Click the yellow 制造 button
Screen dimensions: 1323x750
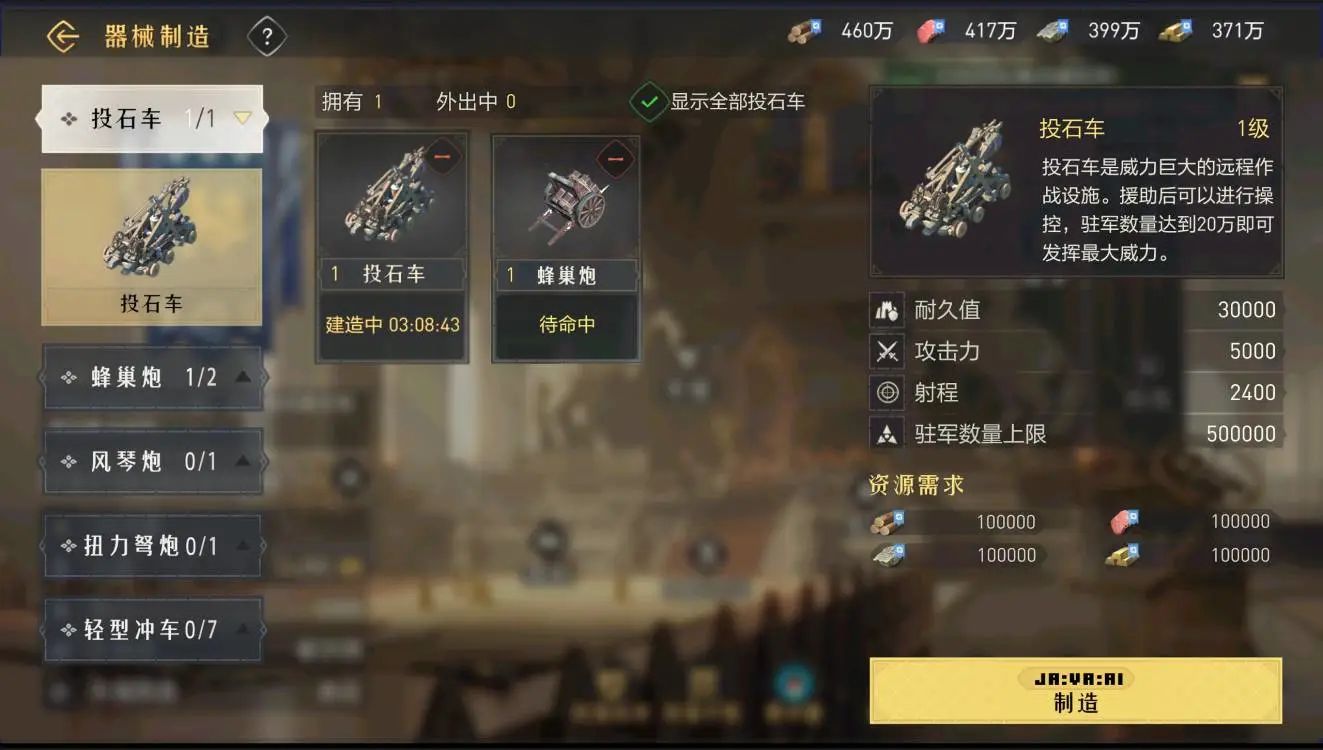pos(1075,690)
